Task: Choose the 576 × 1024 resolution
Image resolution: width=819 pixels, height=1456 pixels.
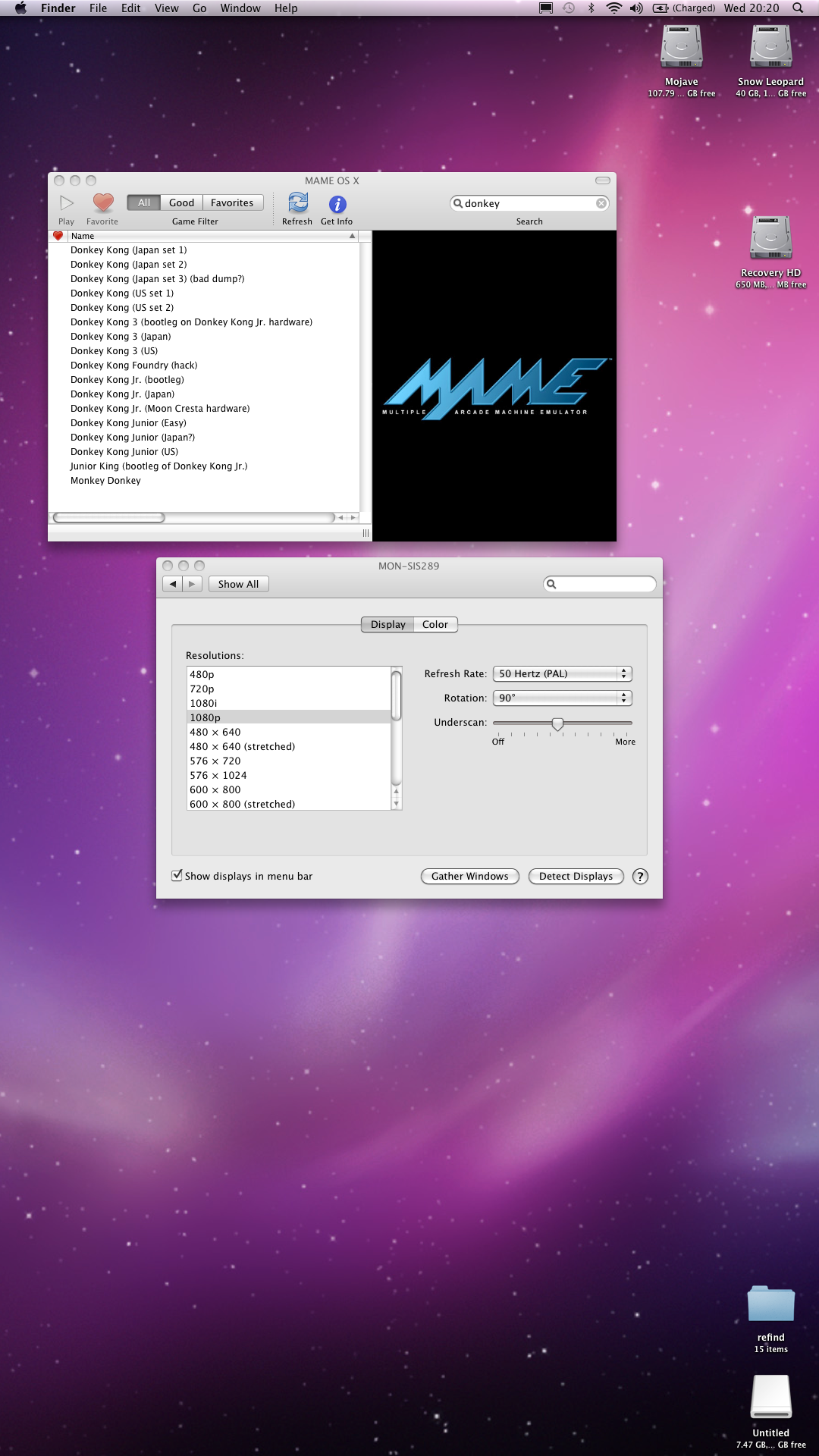Action: pos(289,775)
